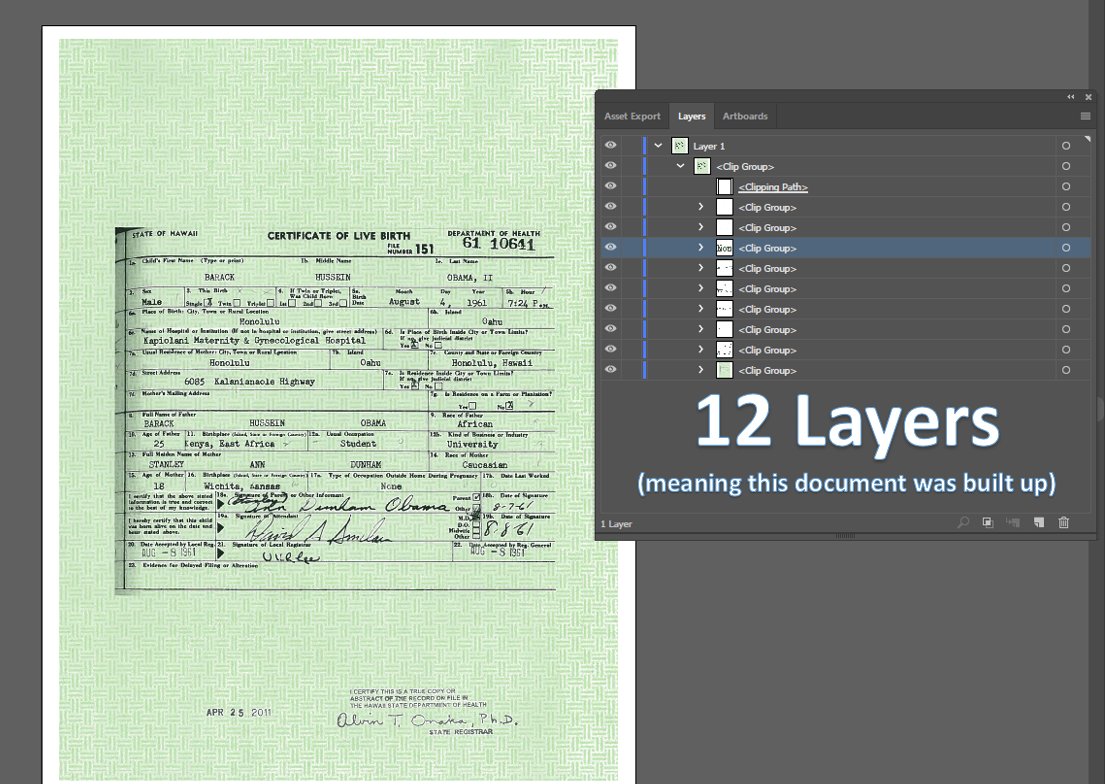The height and width of the screenshot is (784, 1105).
Task: Collapse Layer 1 with its chevron
Action: (x=658, y=146)
